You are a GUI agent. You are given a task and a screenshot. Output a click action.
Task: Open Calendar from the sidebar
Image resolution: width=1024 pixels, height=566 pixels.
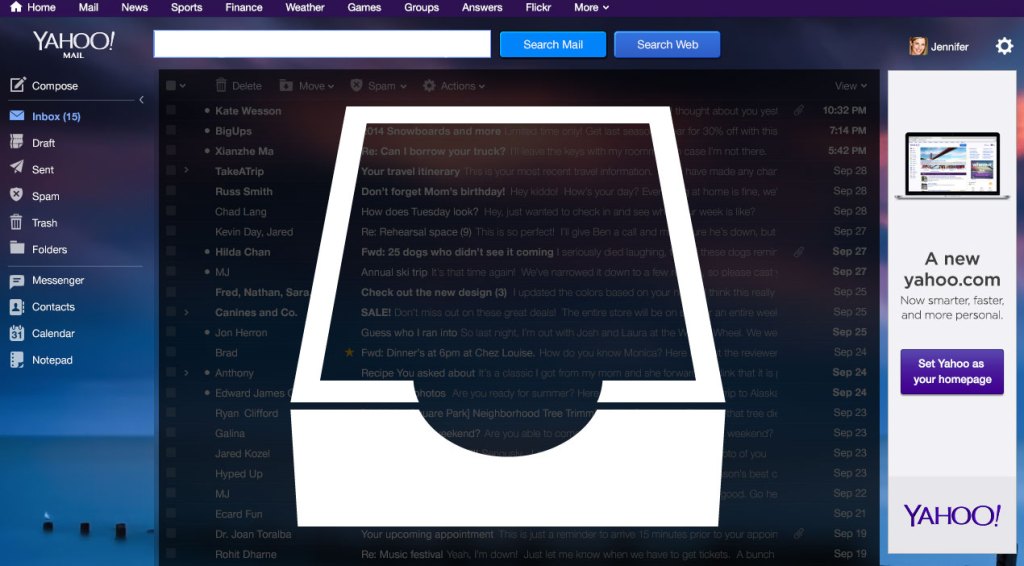(42, 333)
